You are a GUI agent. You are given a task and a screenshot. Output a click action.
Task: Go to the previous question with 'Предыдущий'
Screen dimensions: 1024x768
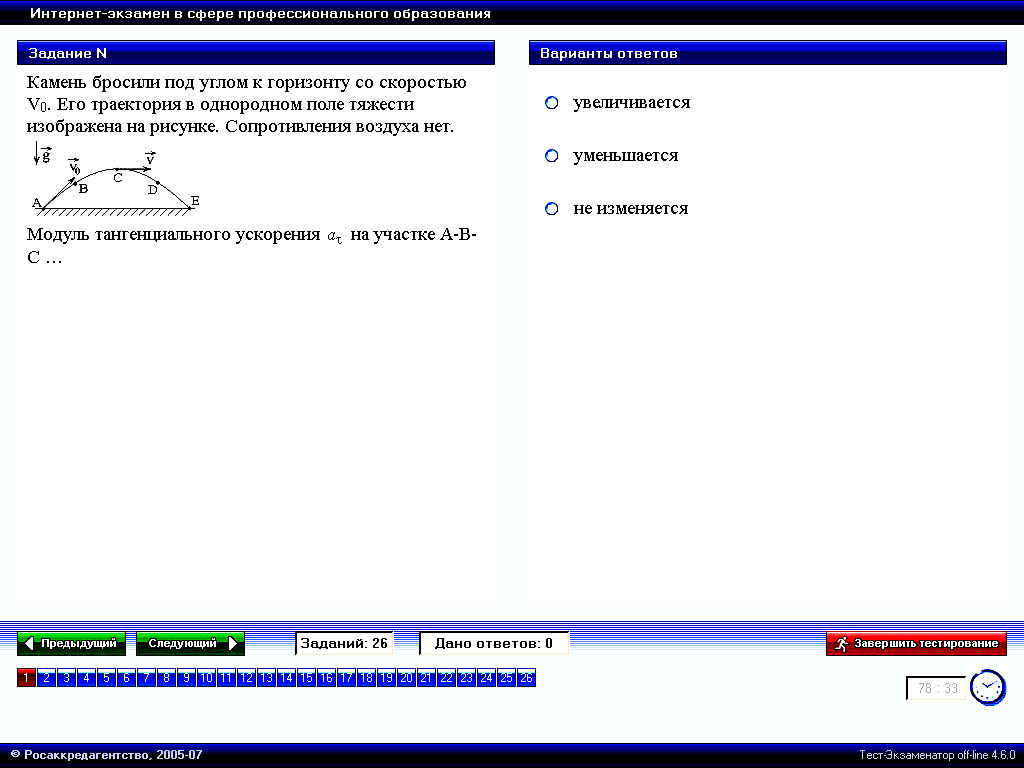(72, 643)
